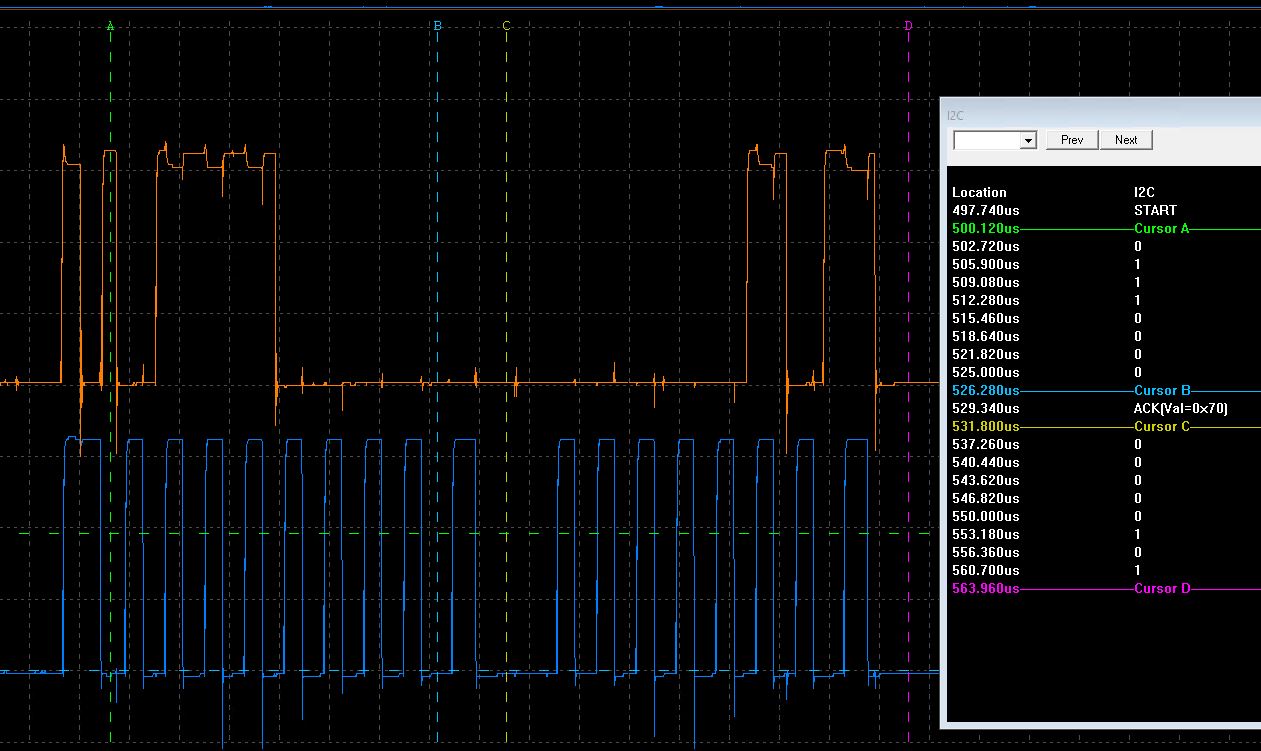Click the yellow Cursor C marker label
This screenshot has width=1261, height=751.
pyautogui.click(x=505, y=28)
